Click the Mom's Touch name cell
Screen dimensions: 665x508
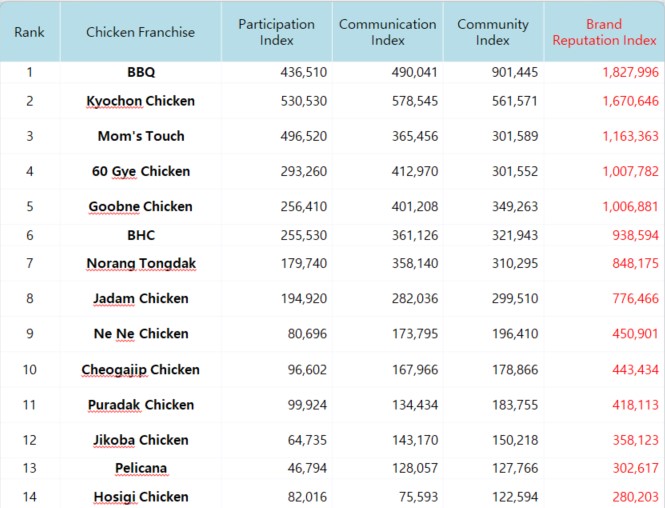tap(141, 136)
